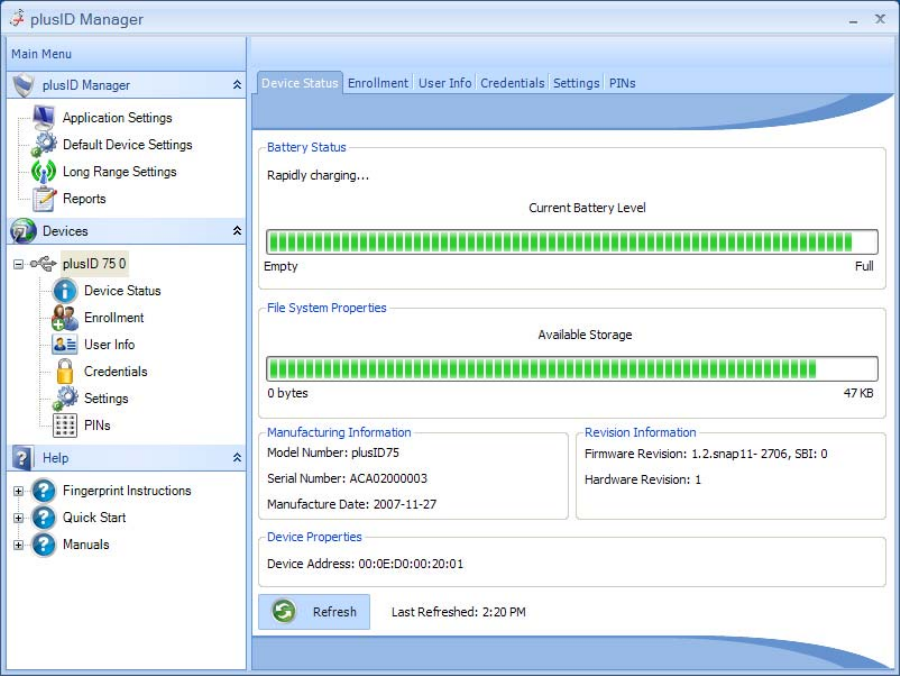The height and width of the screenshot is (676, 900).
Task: Open the Quick Start help topic
Action: pos(94,518)
